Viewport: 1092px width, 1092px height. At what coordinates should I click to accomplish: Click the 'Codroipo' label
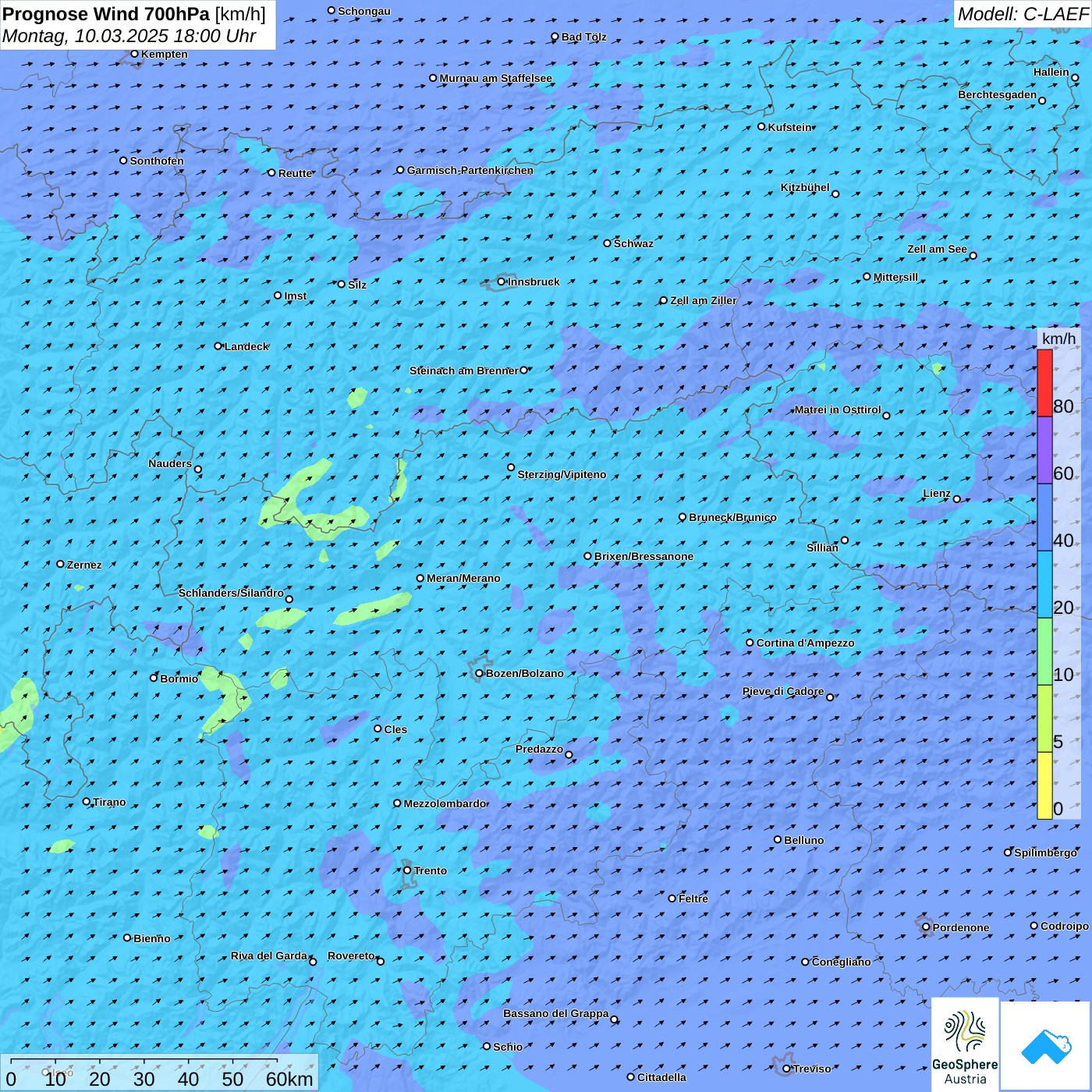point(1065,926)
